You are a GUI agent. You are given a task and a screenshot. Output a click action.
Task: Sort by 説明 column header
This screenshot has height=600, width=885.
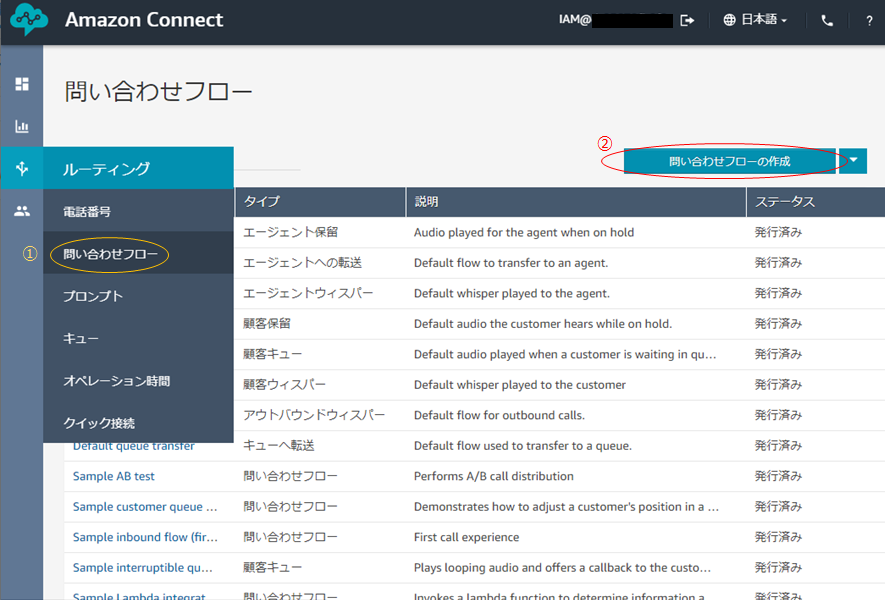tap(576, 202)
